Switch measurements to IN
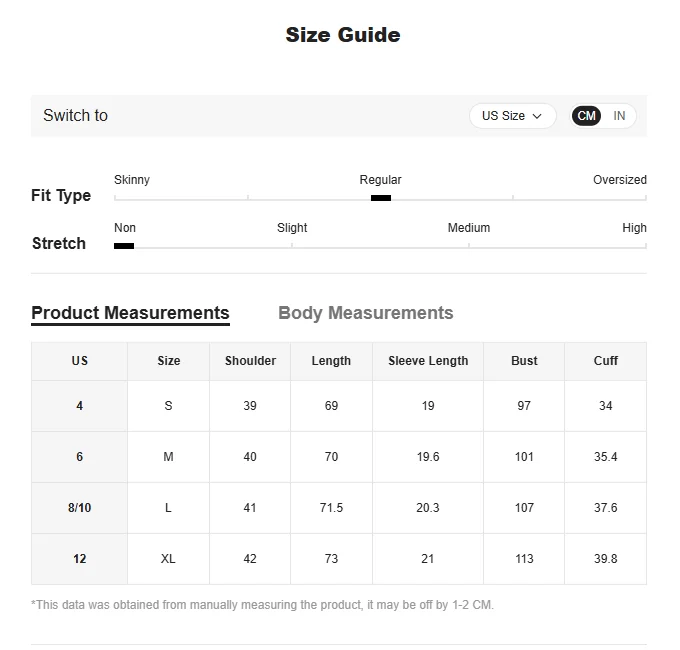The image size is (680, 650). coord(619,116)
